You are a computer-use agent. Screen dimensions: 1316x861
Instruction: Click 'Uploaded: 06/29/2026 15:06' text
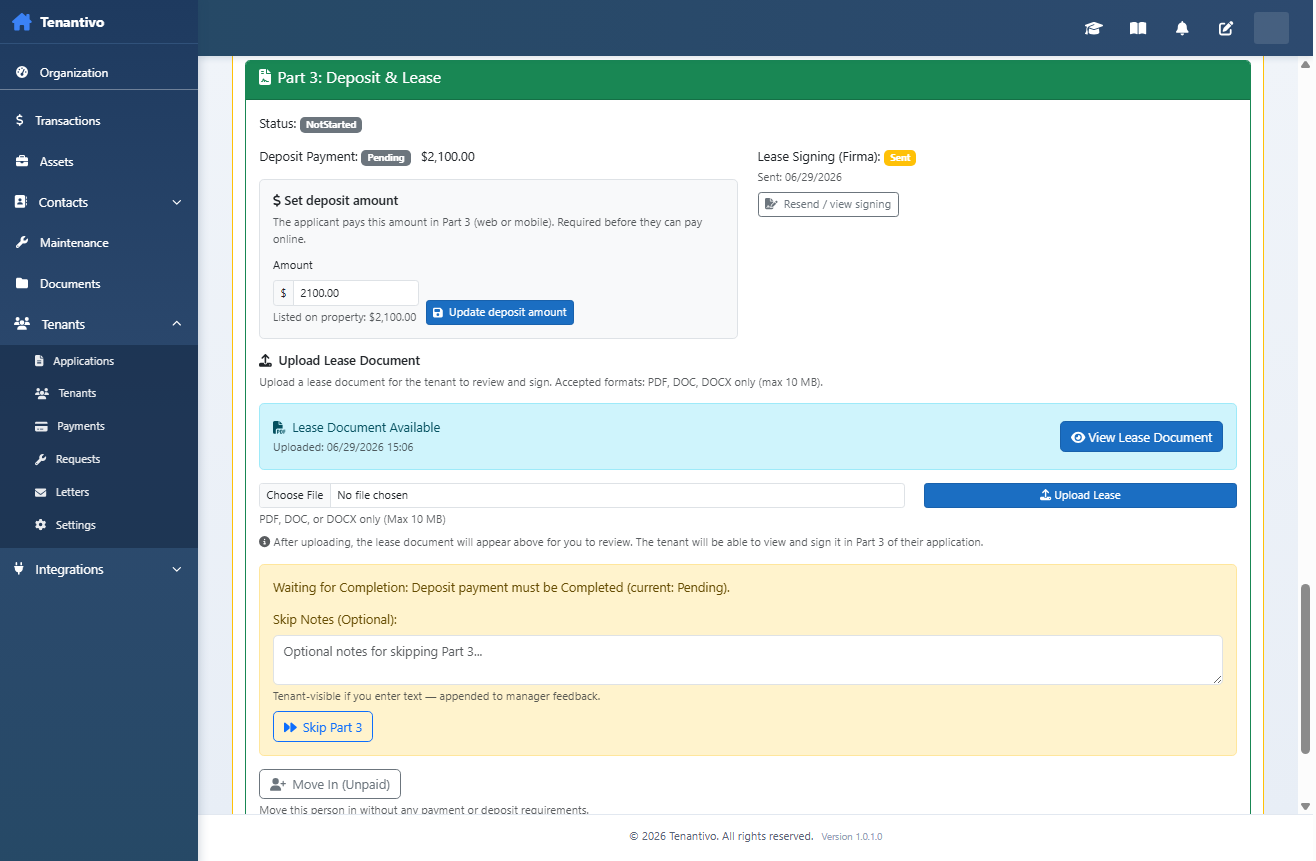pos(343,447)
